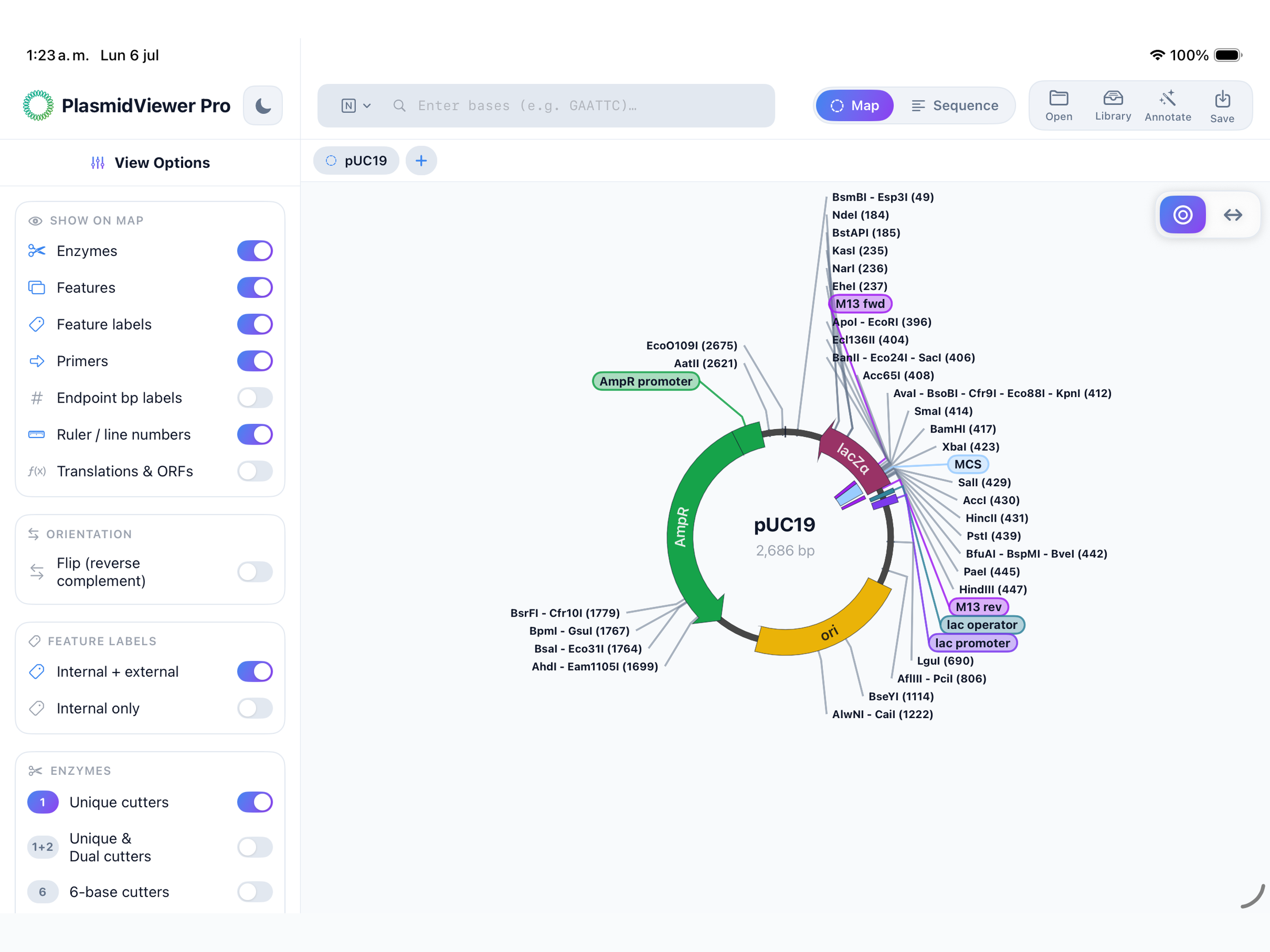Disable the Enzymes toggle
The image size is (1270, 952).
pyautogui.click(x=255, y=251)
